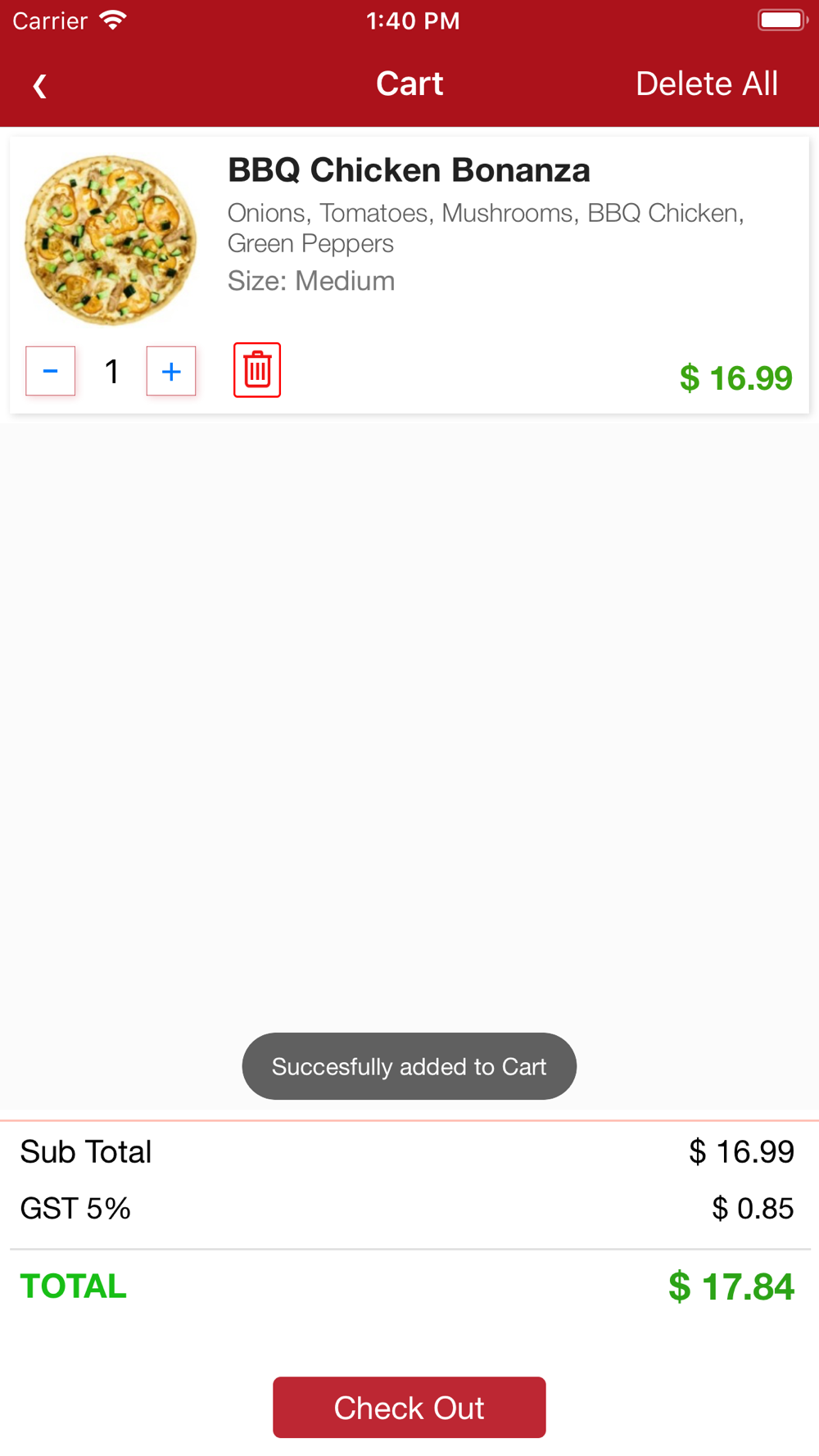The height and width of the screenshot is (1456, 819).
Task: Tap the Sub Total row label
Action: pos(86,1151)
